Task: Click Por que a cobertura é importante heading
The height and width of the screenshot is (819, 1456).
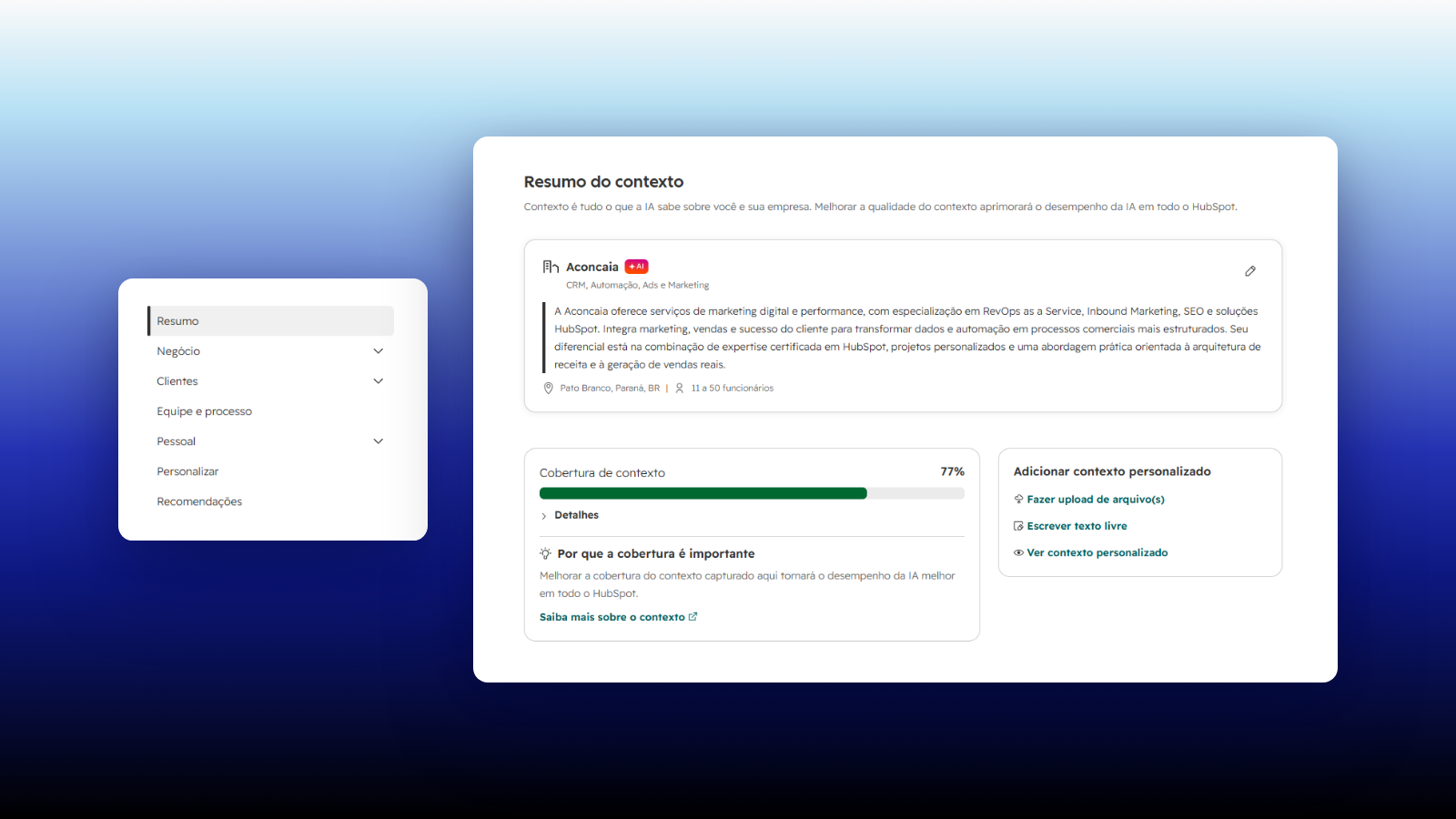Action: [x=656, y=553]
